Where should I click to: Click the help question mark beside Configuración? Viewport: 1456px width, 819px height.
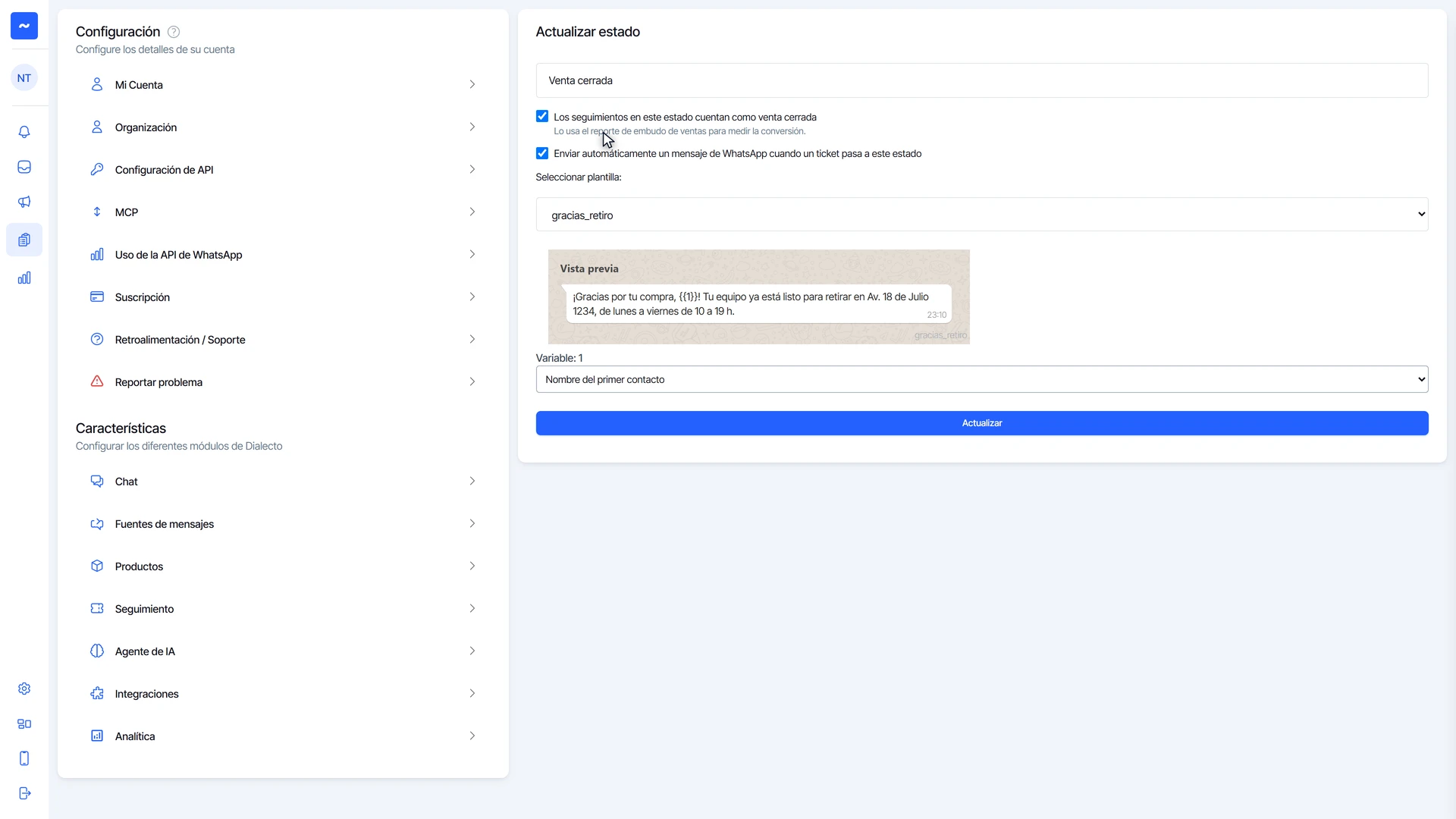click(x=174, y=32)
